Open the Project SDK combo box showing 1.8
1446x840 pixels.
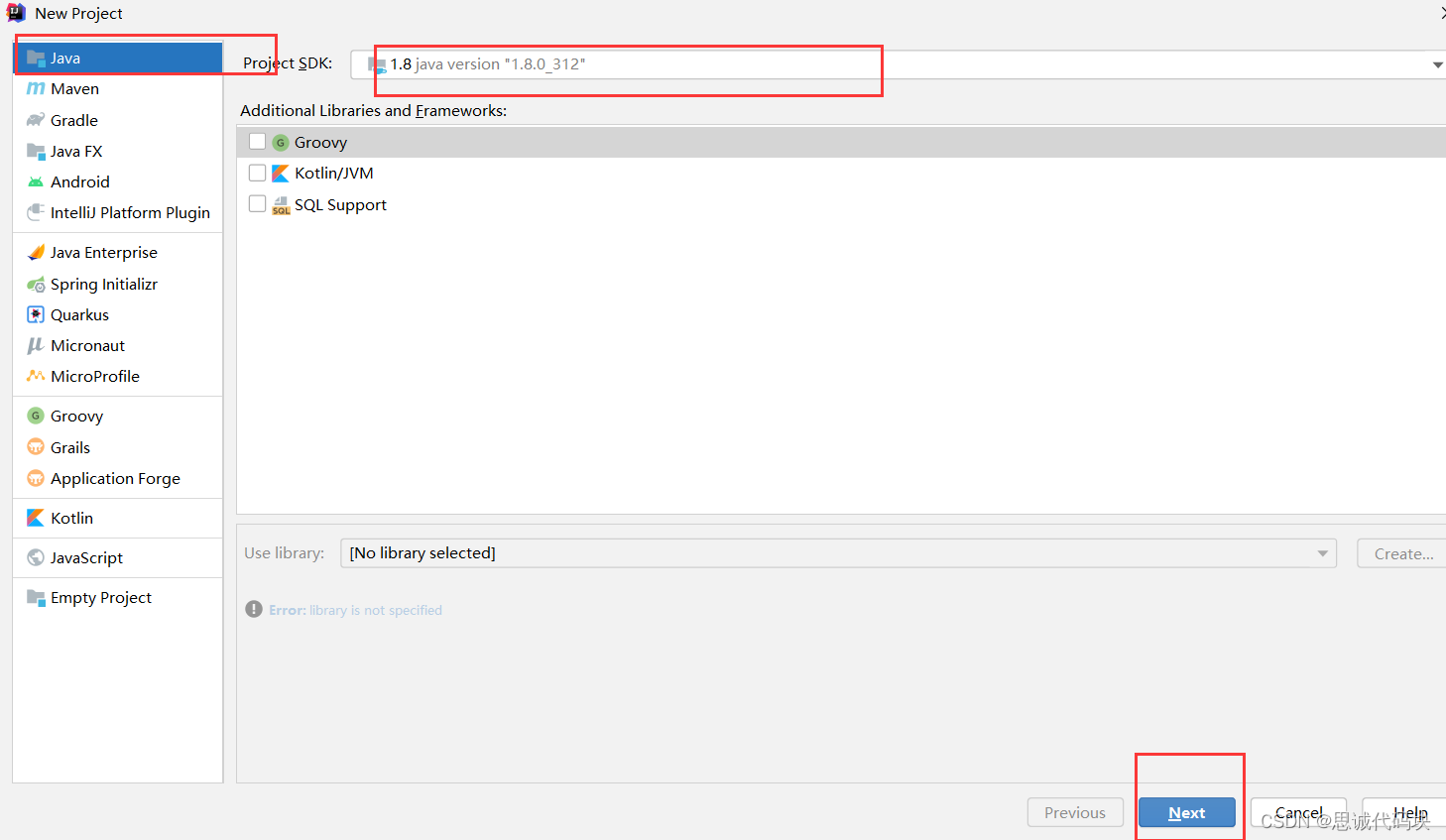tap(898, 64)
